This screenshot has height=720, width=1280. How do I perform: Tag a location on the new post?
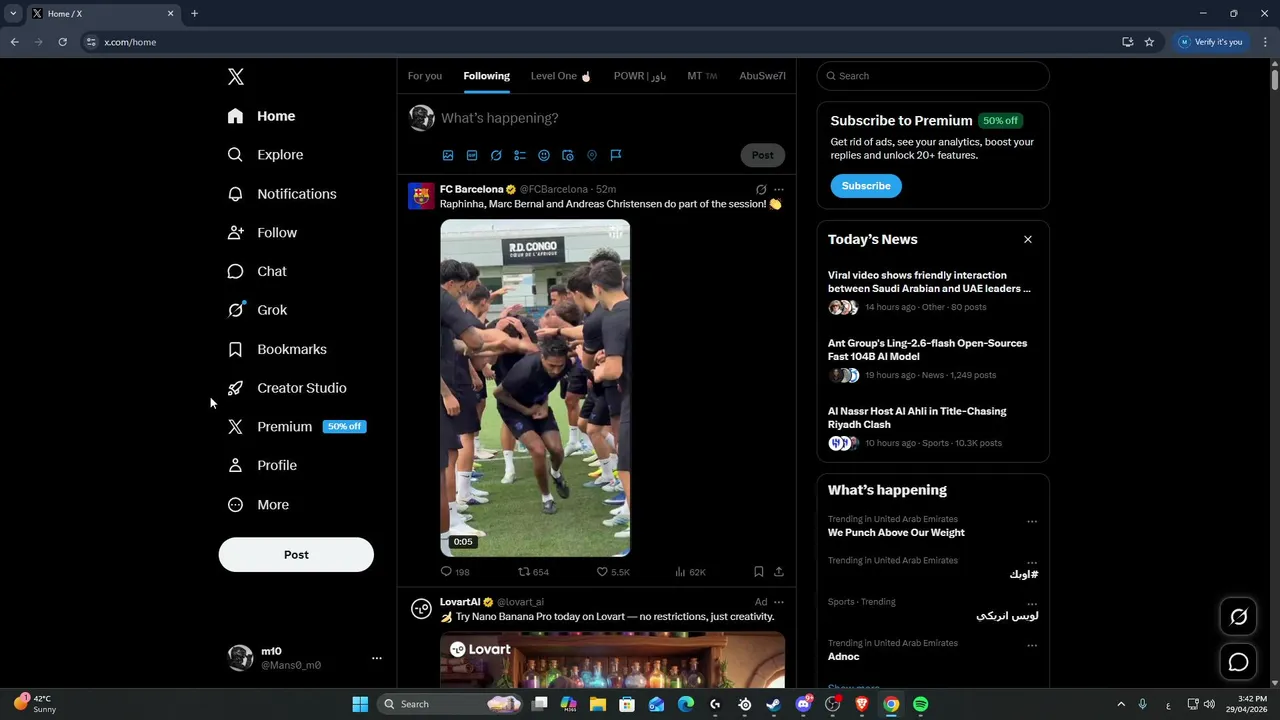click(592, 155)
